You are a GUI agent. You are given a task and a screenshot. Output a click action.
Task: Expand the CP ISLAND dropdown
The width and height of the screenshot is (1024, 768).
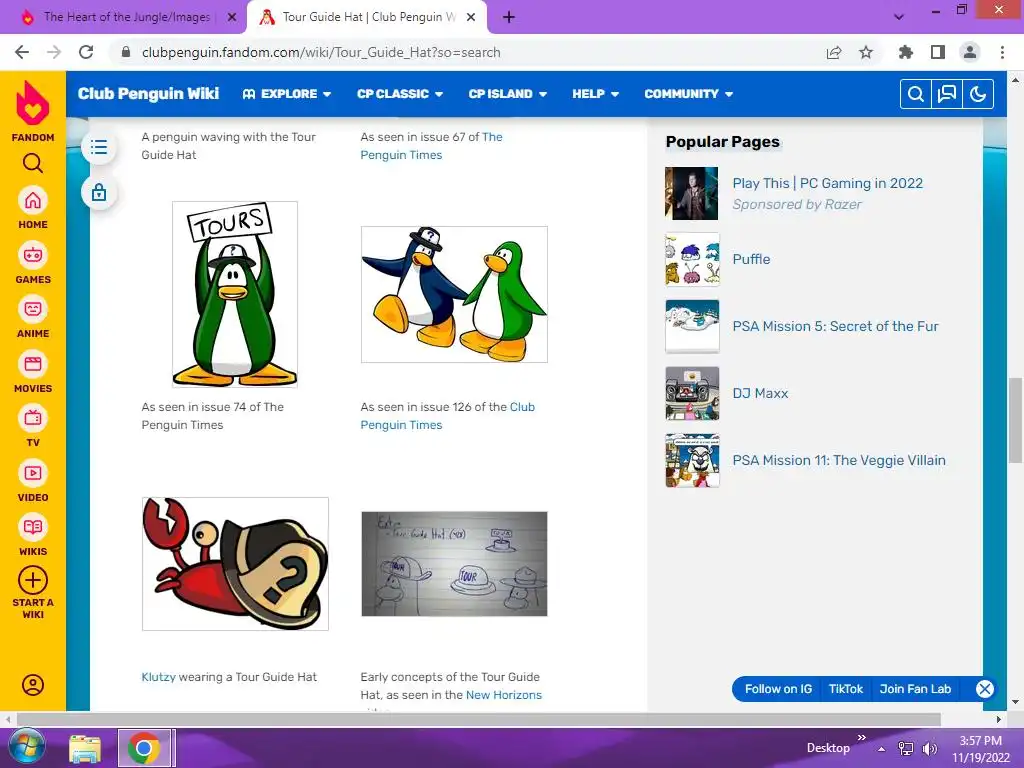point(507,94)
